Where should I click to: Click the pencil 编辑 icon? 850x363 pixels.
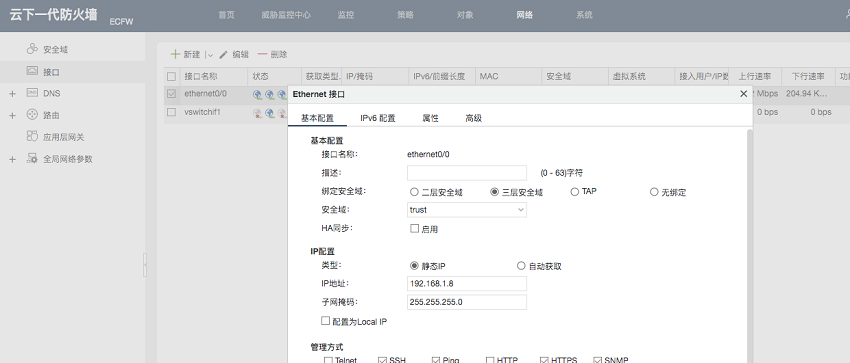[x=223, y=54]
